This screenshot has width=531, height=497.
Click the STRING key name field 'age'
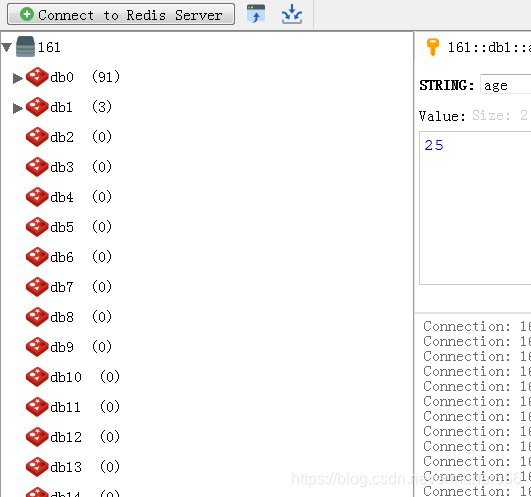click(x=506, y=85)
